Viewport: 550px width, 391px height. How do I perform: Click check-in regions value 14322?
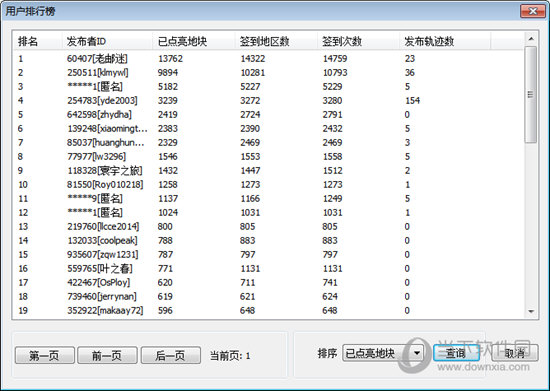pos(253,59)
